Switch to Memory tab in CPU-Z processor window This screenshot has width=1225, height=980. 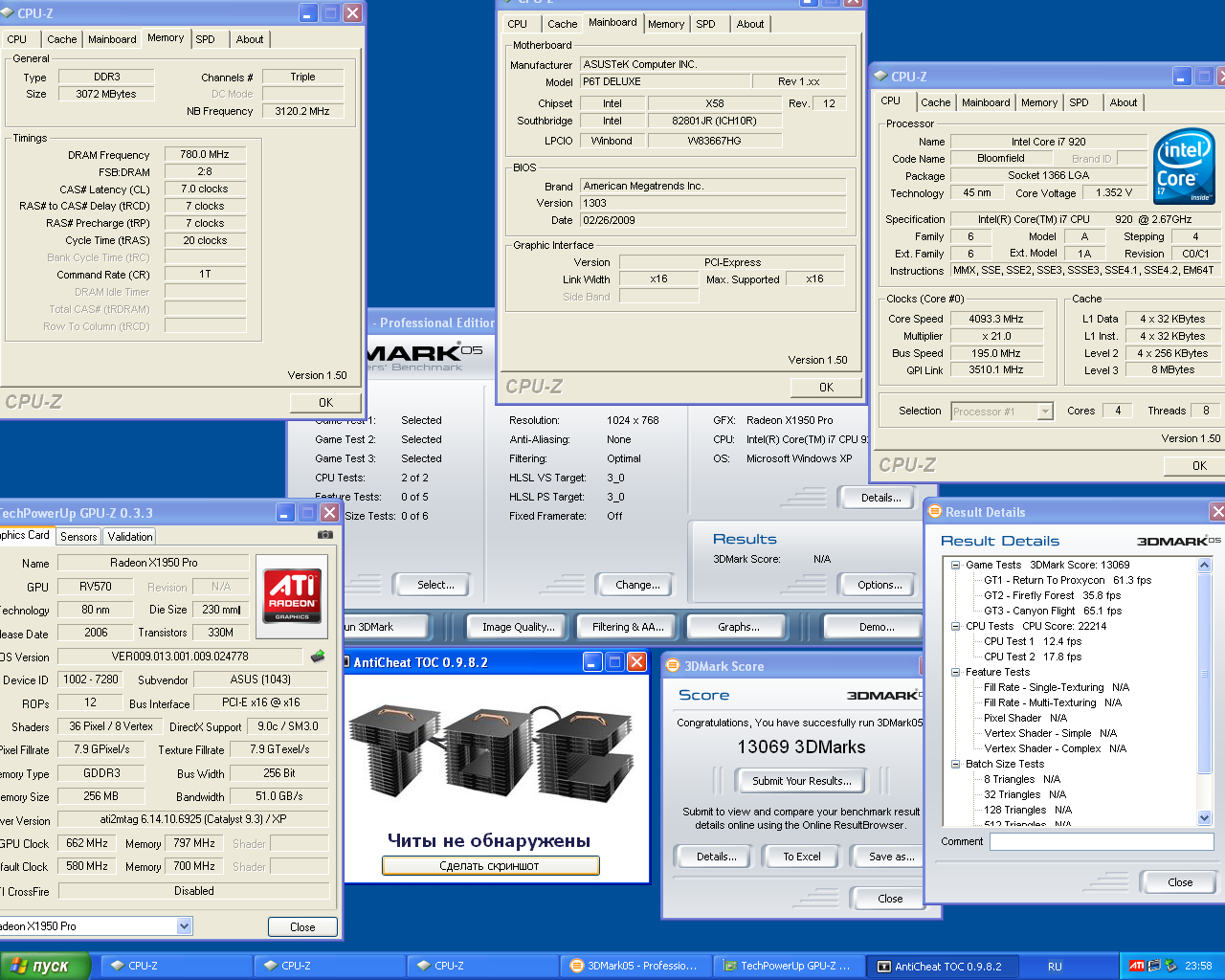click(x=1039, y=102)
